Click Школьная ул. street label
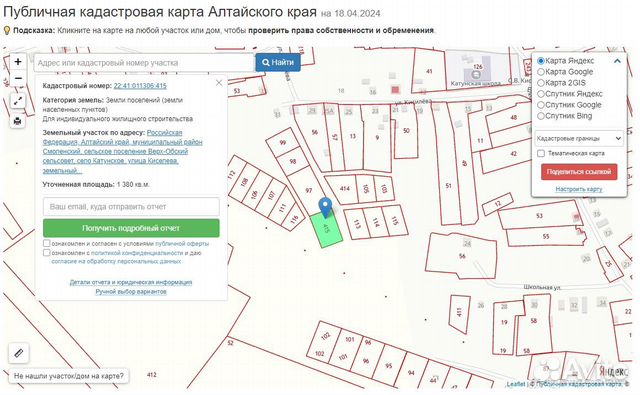The width and height of the screenshot is (640, 395). pos(542,287)
